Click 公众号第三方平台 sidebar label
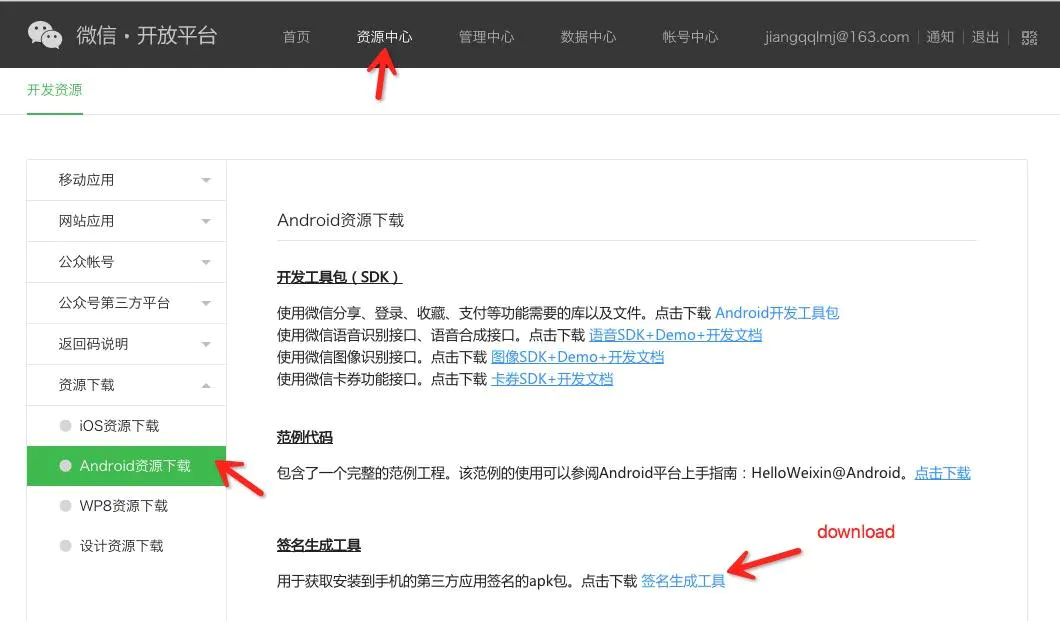This screenshot has height=621, width=1060. click(114, 303)
